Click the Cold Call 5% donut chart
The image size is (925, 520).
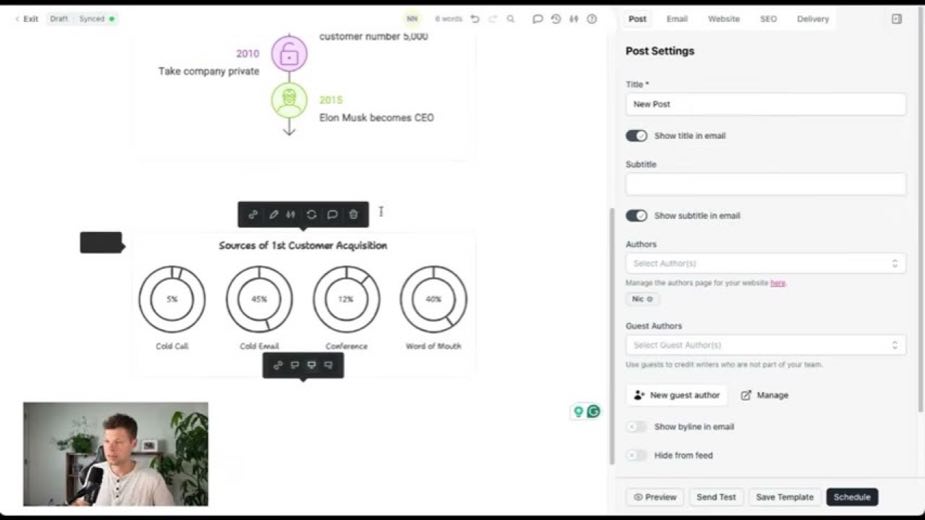pyautogui.click(x=172, y=299)
